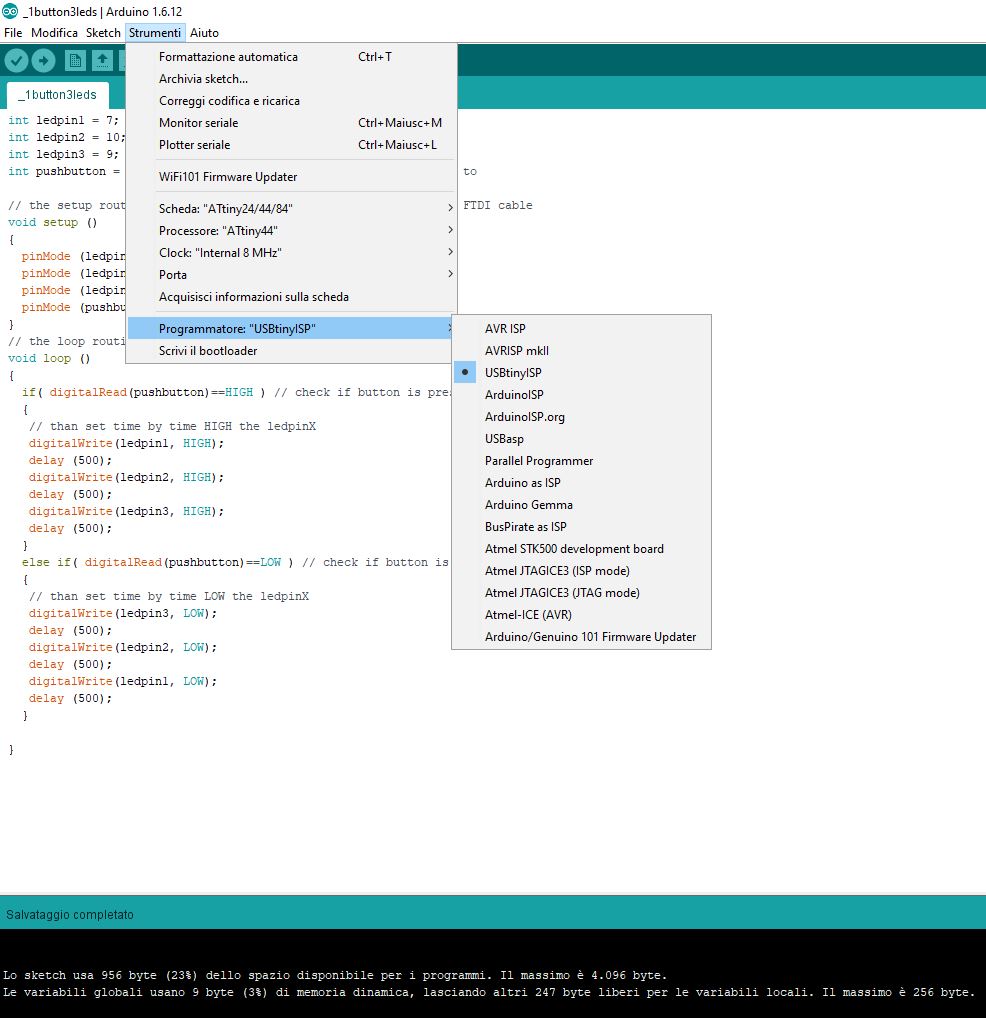This screenshot has width=986, height=1018.
Task: Open the Aiuto menu
Action: click(204, 32)
